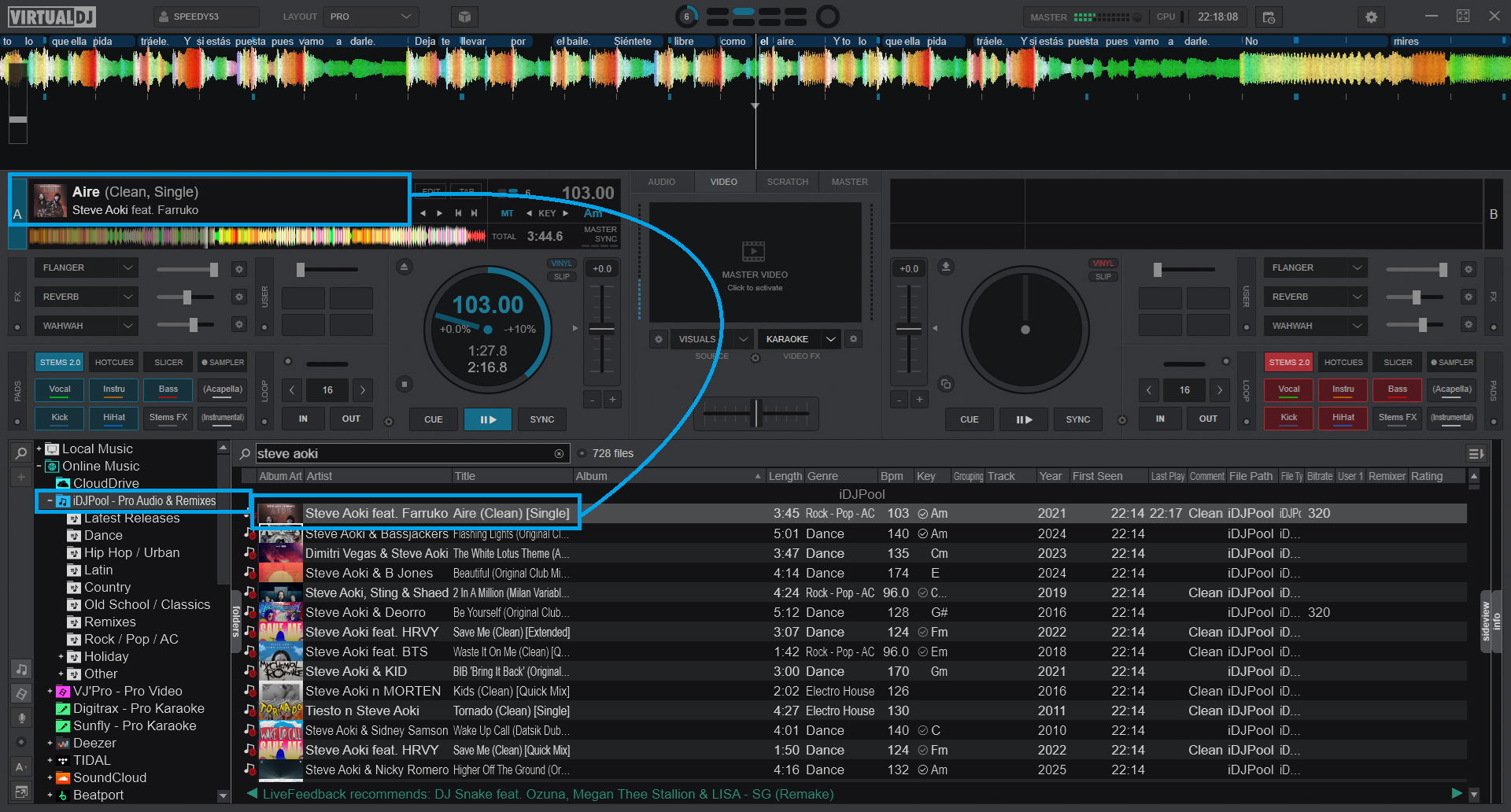
Task: Open the SoundCloud folder in browser
Action: (109, 777)
